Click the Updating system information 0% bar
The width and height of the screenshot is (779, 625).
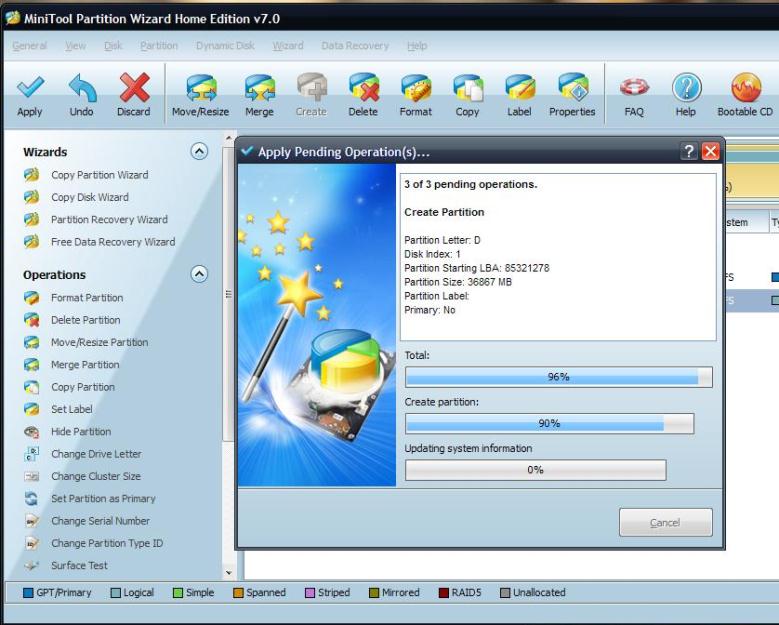click(x=536, y=470)
